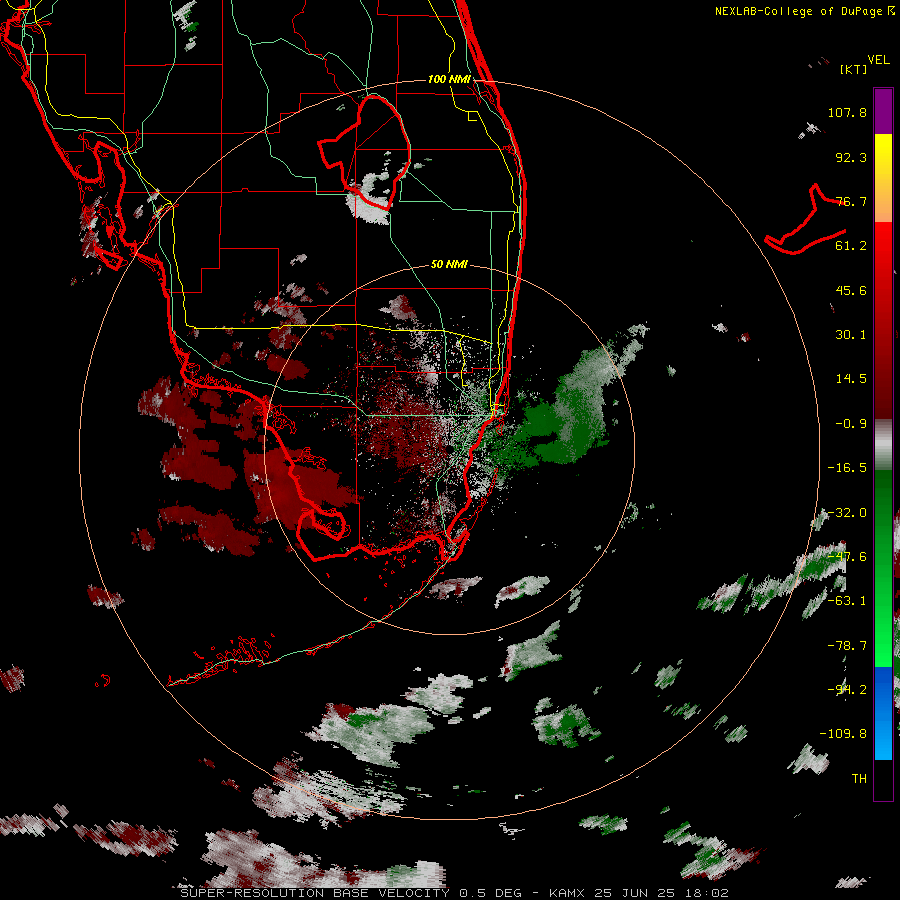This screenshot has width=900, height=900.
Task: Click the TH legend label
Action: [859, 779]
